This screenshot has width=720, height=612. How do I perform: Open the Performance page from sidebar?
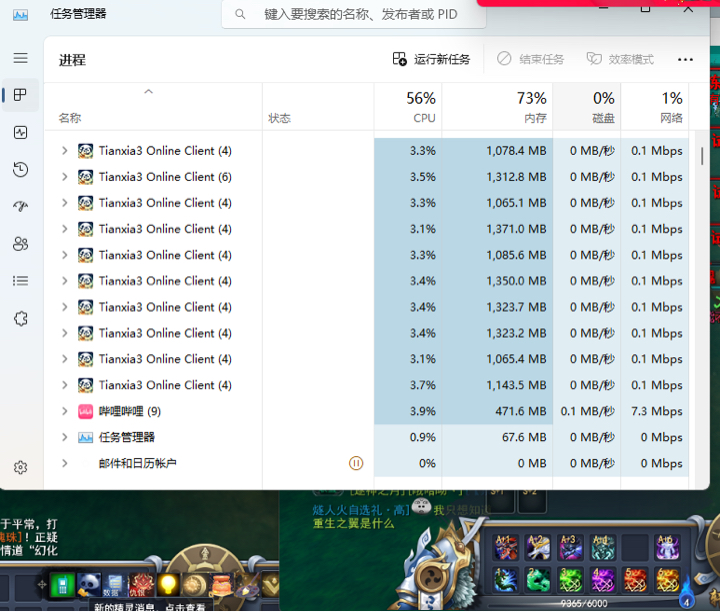click(20, 133)
